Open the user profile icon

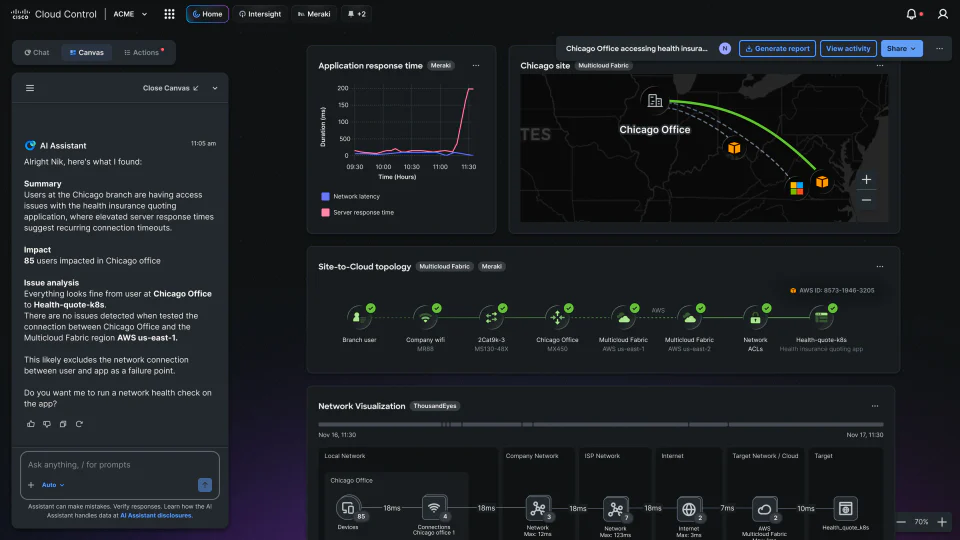coord(942,14)
